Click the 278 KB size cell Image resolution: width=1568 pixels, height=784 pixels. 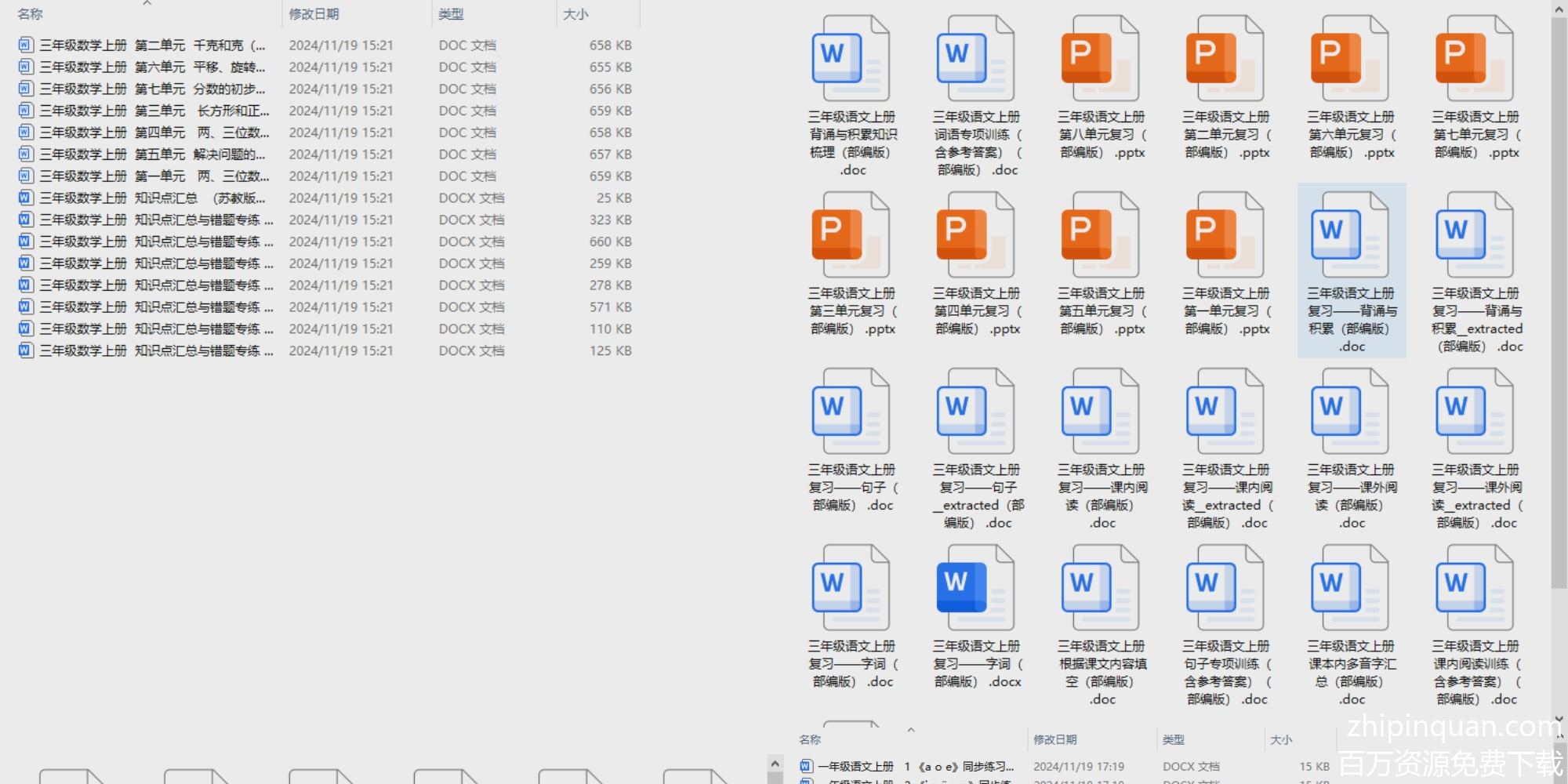coord(611,285)
